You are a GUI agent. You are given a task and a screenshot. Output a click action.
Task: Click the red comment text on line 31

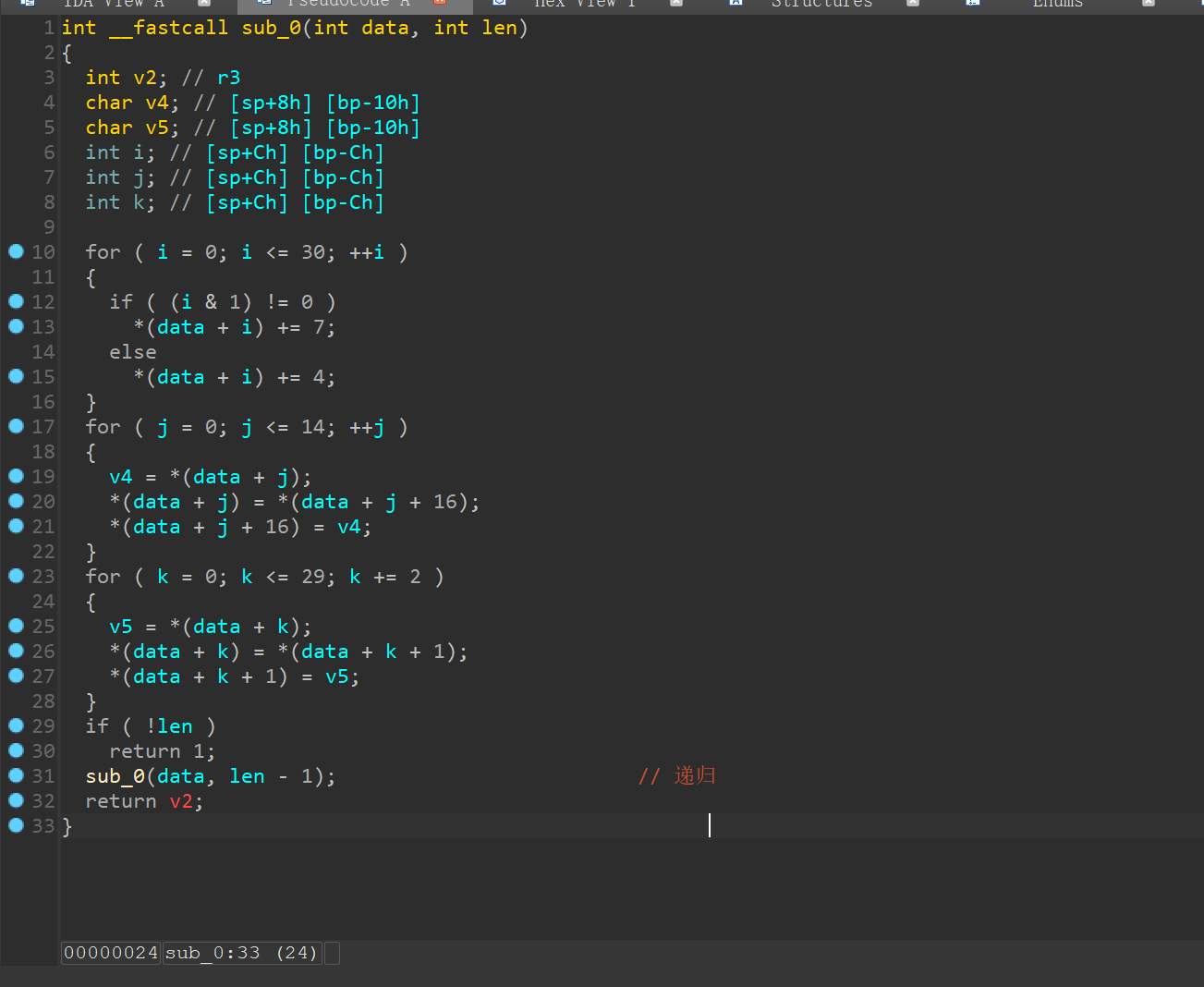677,776
